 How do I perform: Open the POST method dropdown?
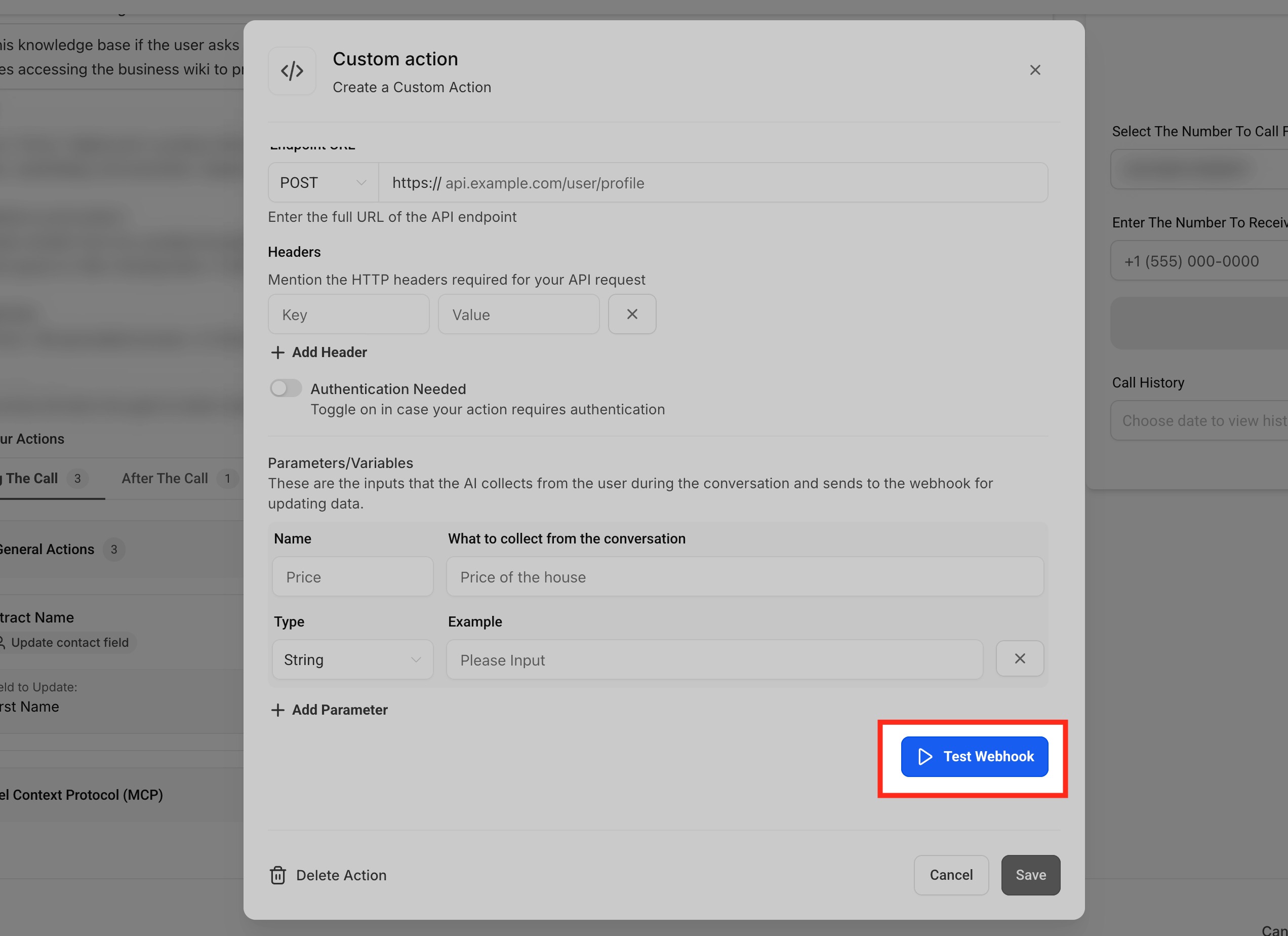pyautogui.click(x=323, y=183)
